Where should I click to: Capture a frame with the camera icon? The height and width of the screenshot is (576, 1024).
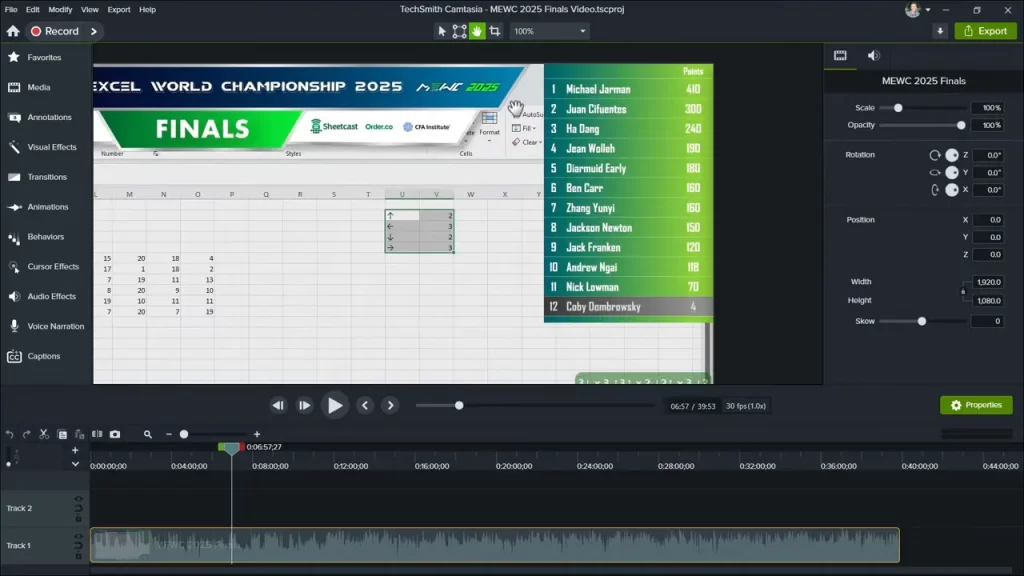click(x=115, y=434)
